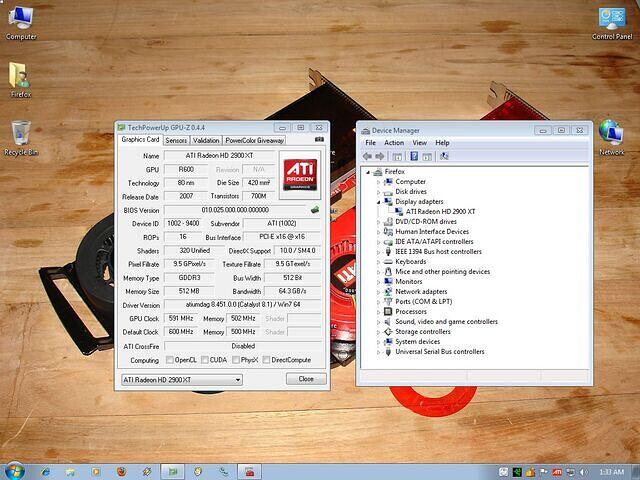Click the Close button in GPU-Z
Image resolution: width=640 pixels, height=480 pixels.
pos(306,379)
